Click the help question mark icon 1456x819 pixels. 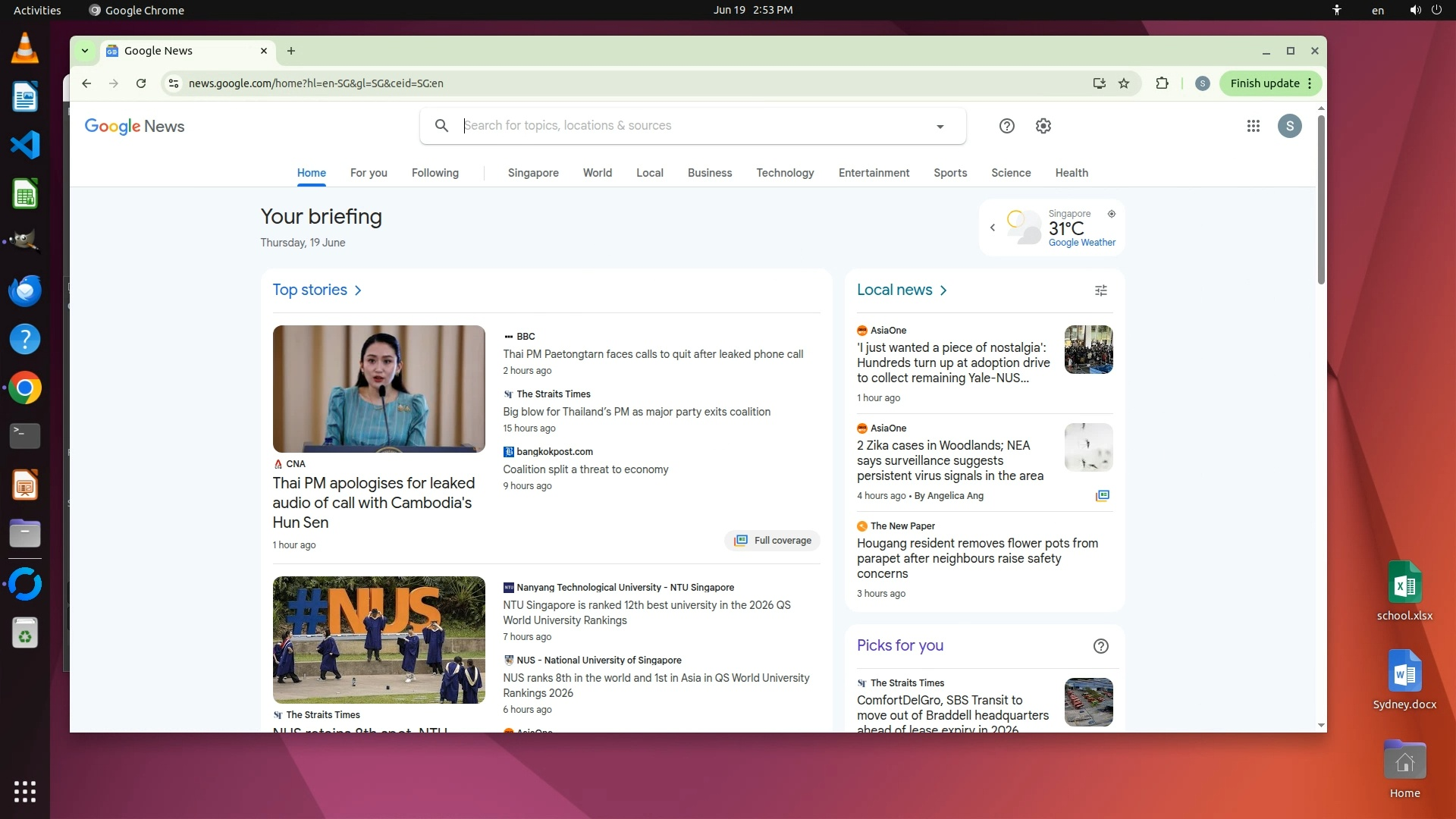tap(1006, 126)
